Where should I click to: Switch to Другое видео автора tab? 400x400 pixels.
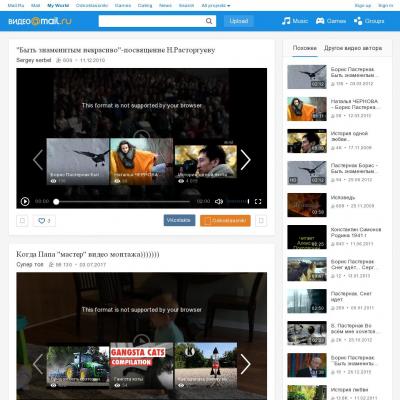[353, 48]
